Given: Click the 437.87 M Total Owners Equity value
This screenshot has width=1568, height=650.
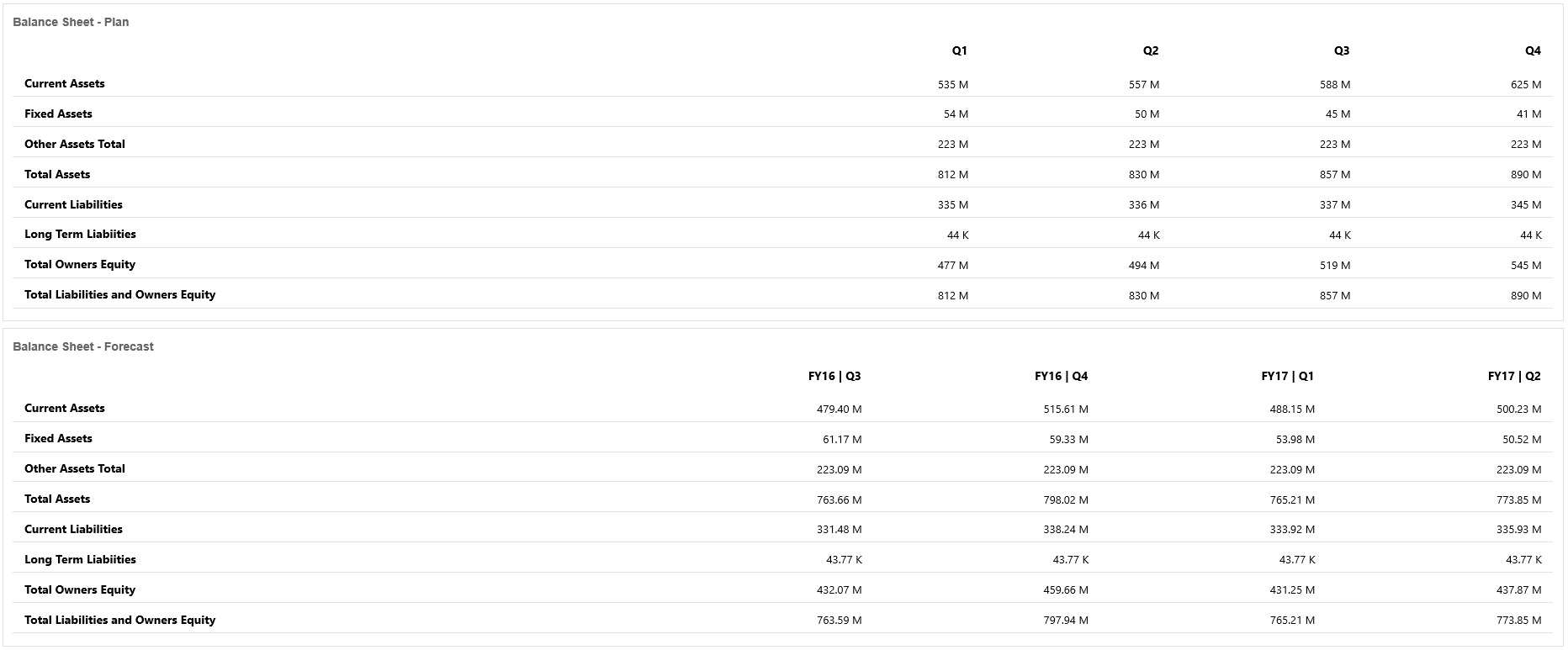Looking at the screenshot, I should 1519,591.
